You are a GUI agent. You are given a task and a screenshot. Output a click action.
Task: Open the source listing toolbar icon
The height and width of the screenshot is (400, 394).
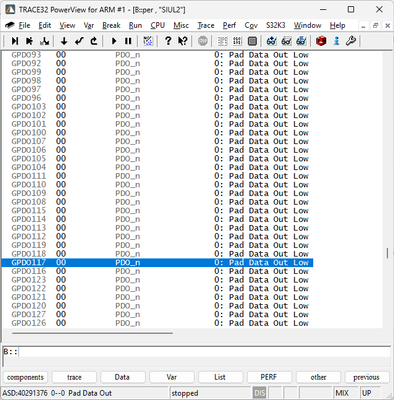(x=222, y=41)
